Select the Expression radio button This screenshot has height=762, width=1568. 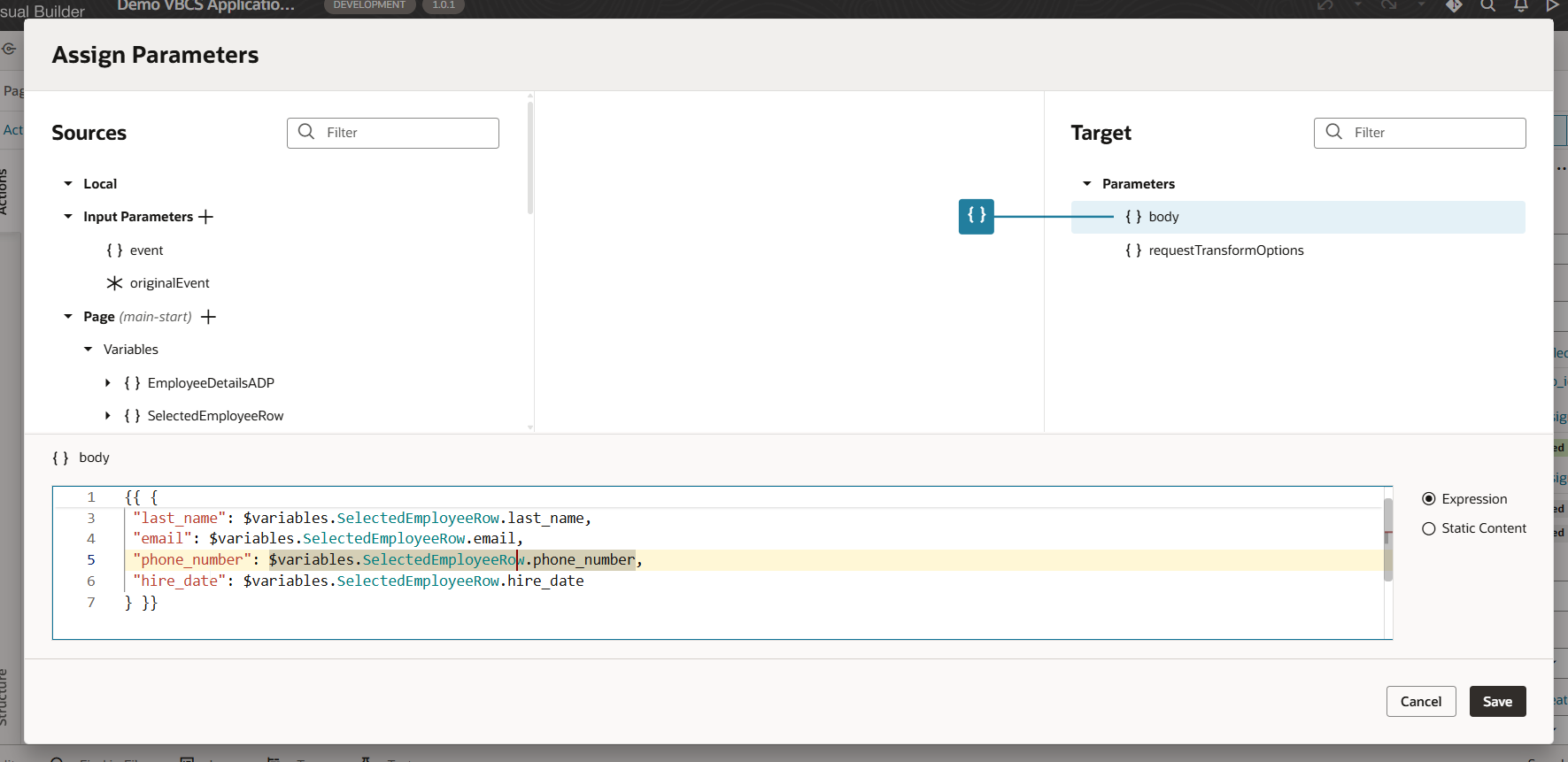[1428, 499]
